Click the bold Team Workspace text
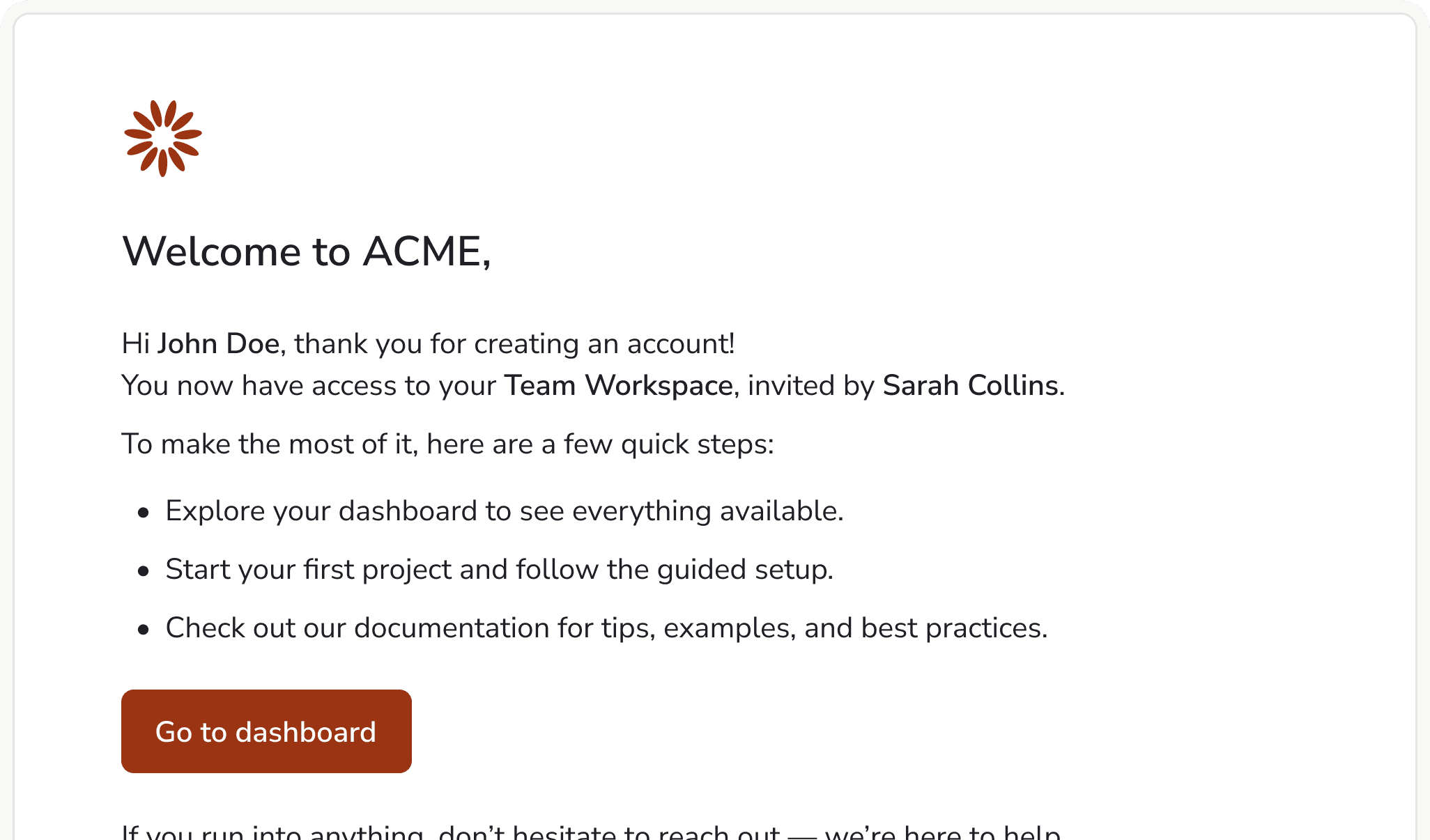This screenshot has height=840, width=1430. [618, 386]
